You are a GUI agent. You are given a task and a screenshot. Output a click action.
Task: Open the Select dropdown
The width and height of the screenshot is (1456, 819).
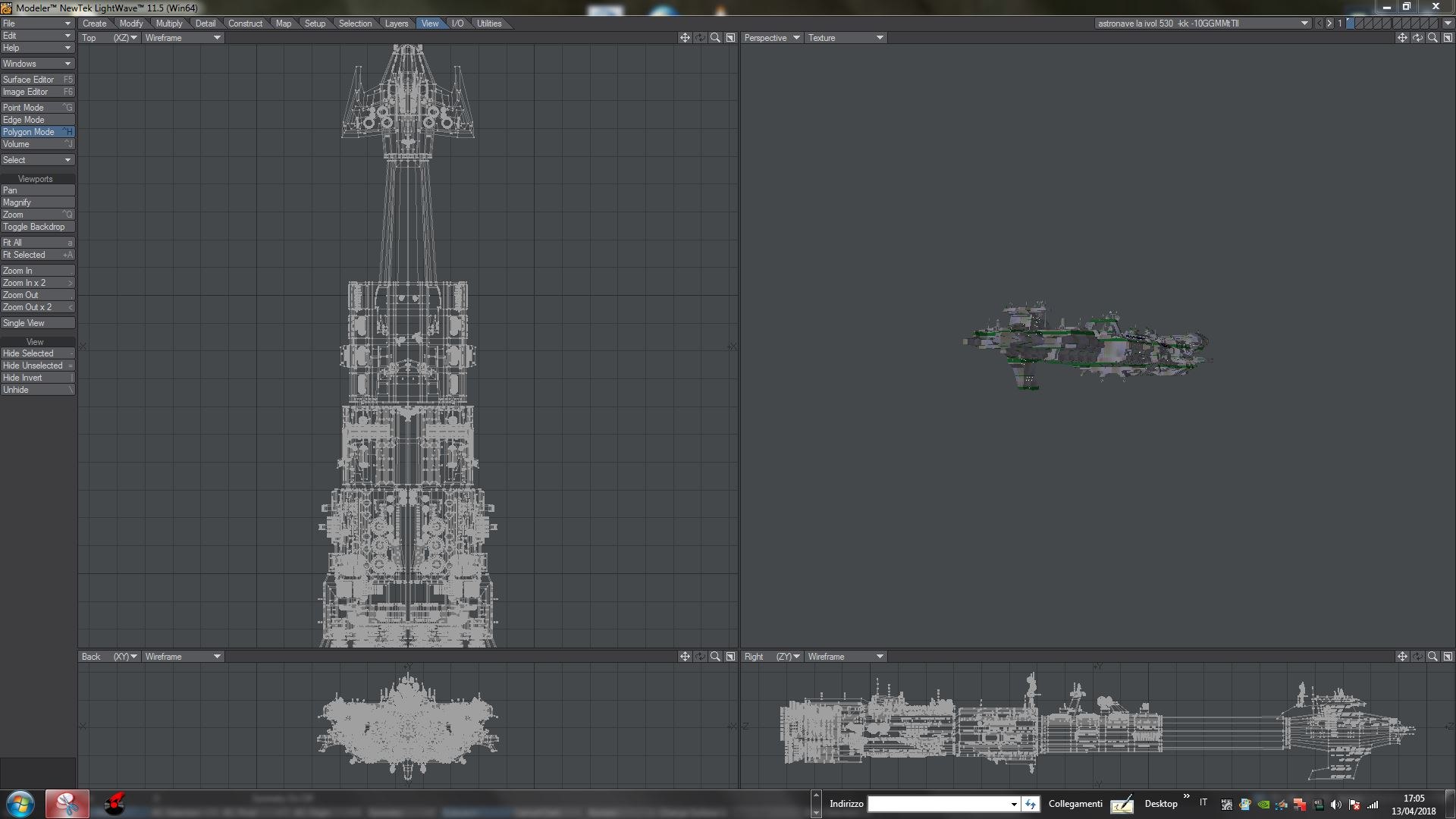37,160
